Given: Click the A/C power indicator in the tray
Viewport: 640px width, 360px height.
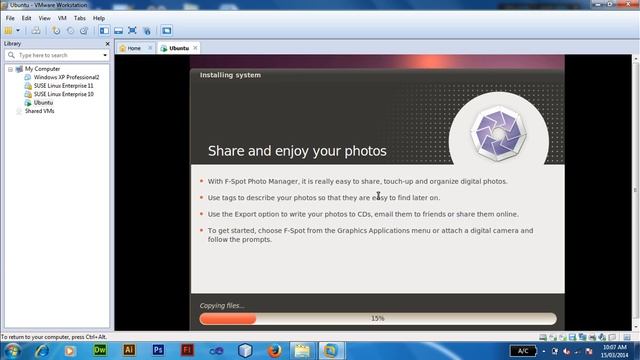Looking at the screenshot, I should point(523,351).
